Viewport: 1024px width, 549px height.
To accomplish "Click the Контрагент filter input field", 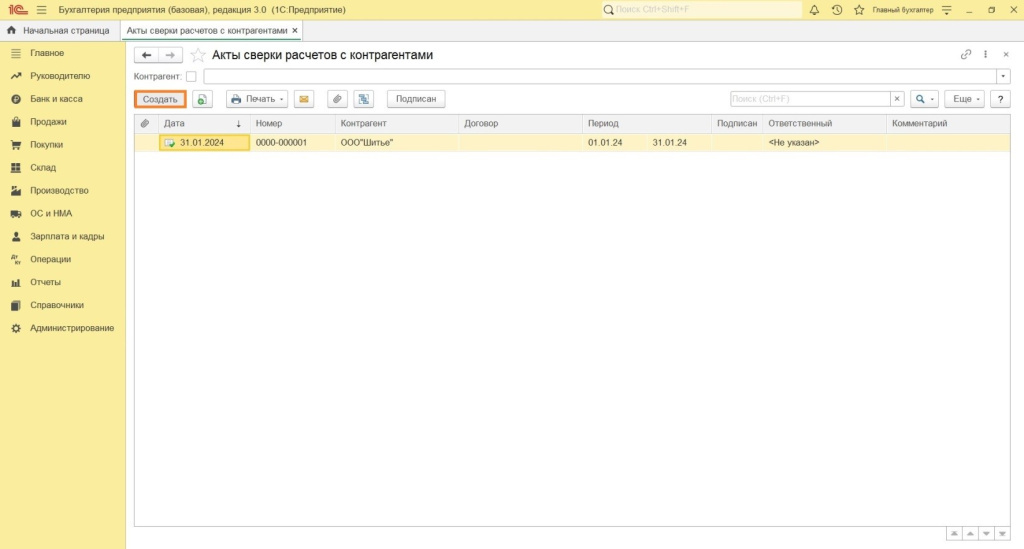I will point(600,76).
